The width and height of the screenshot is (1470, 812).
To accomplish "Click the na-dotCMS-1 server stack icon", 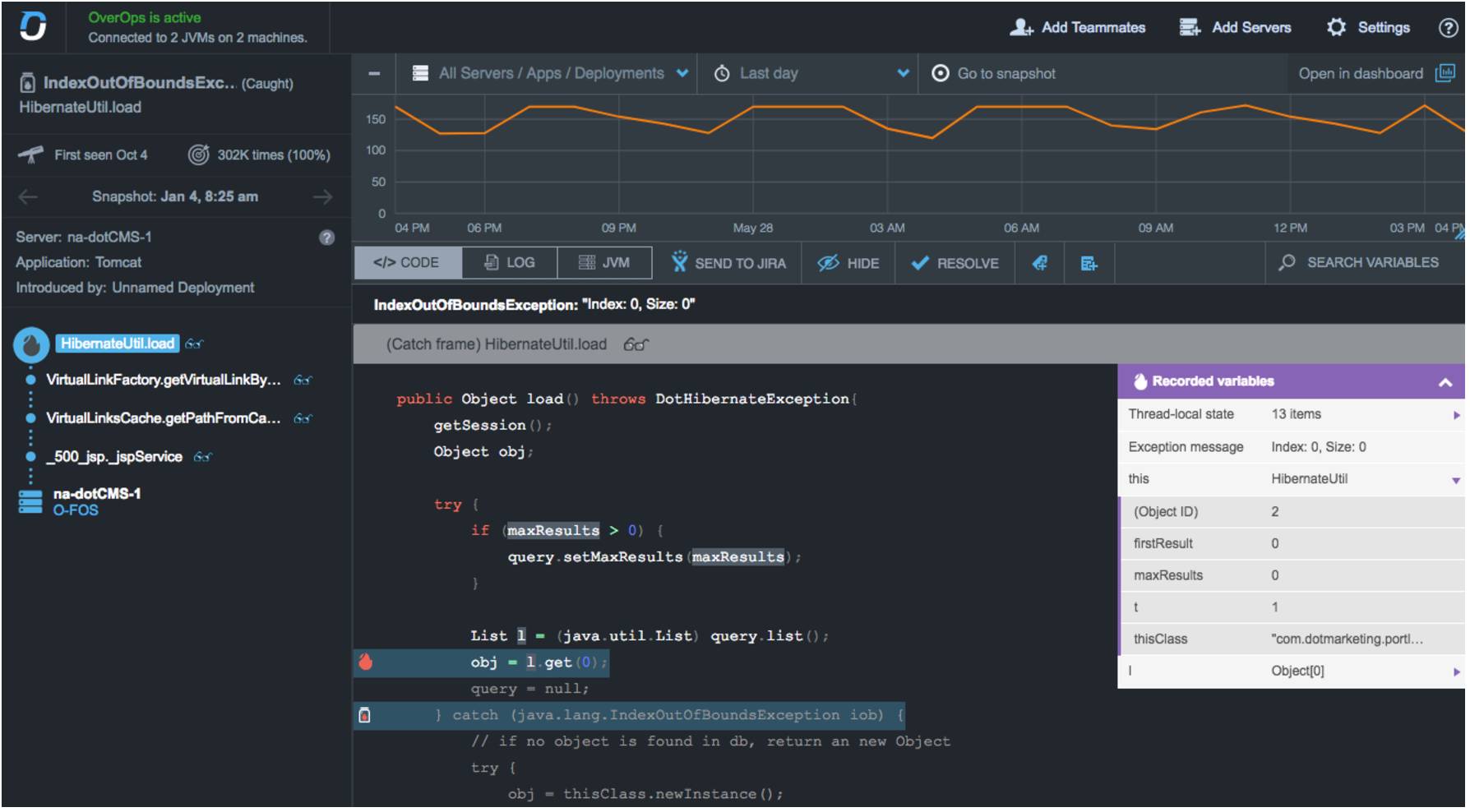I will 30,501.
